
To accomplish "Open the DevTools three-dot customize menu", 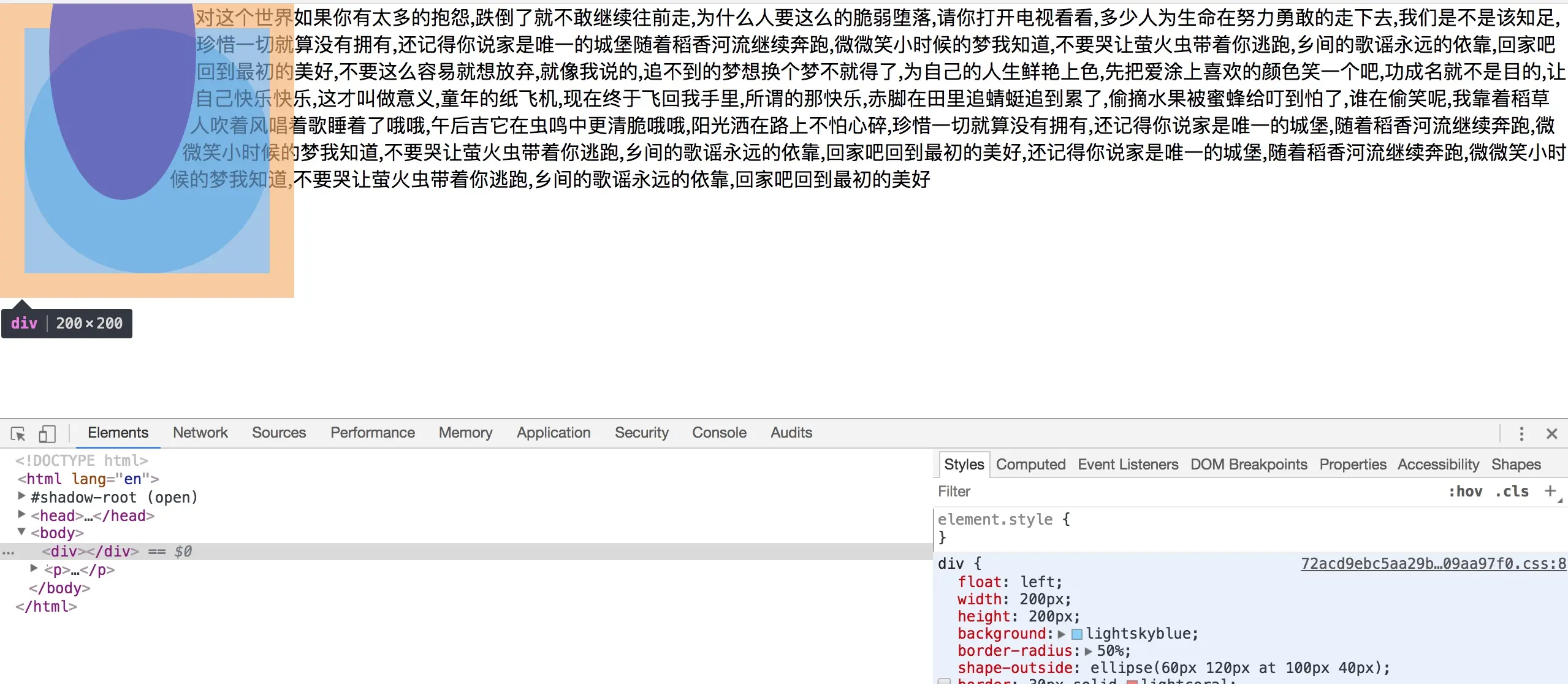I will click(1521, 434).
